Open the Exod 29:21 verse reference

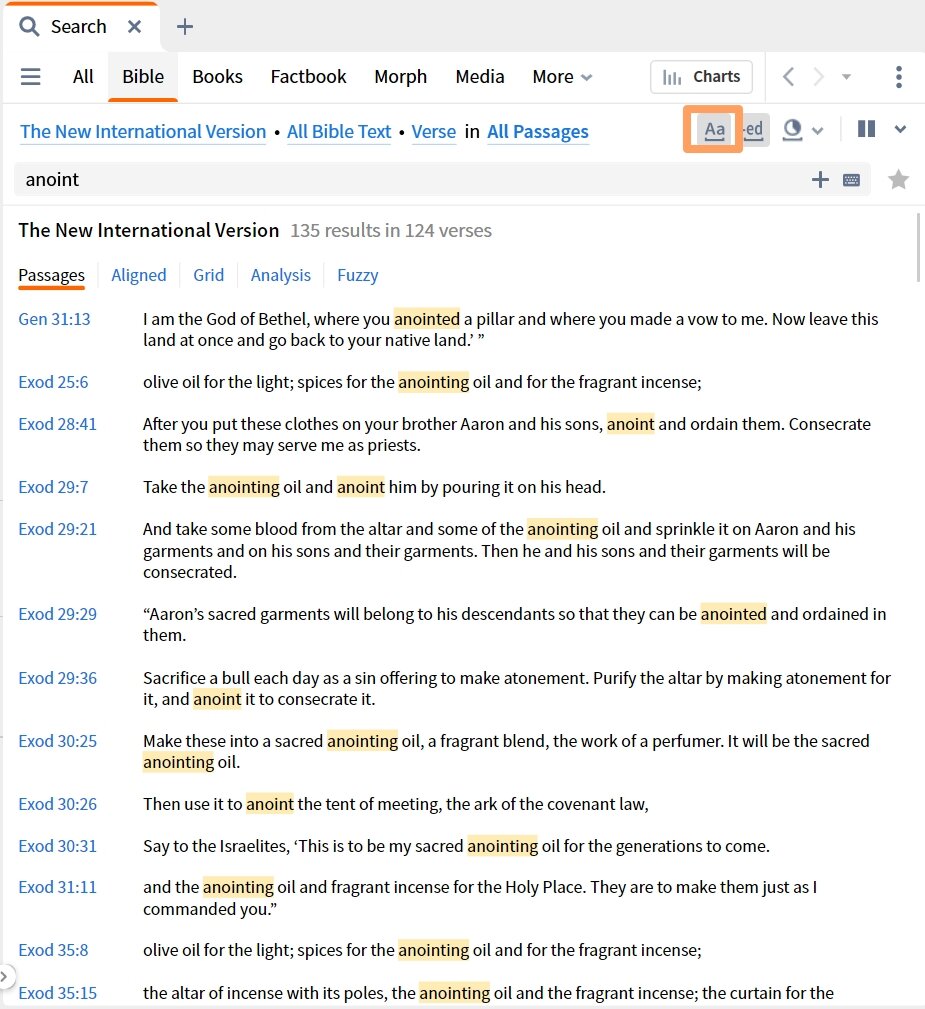click(57, 529)
